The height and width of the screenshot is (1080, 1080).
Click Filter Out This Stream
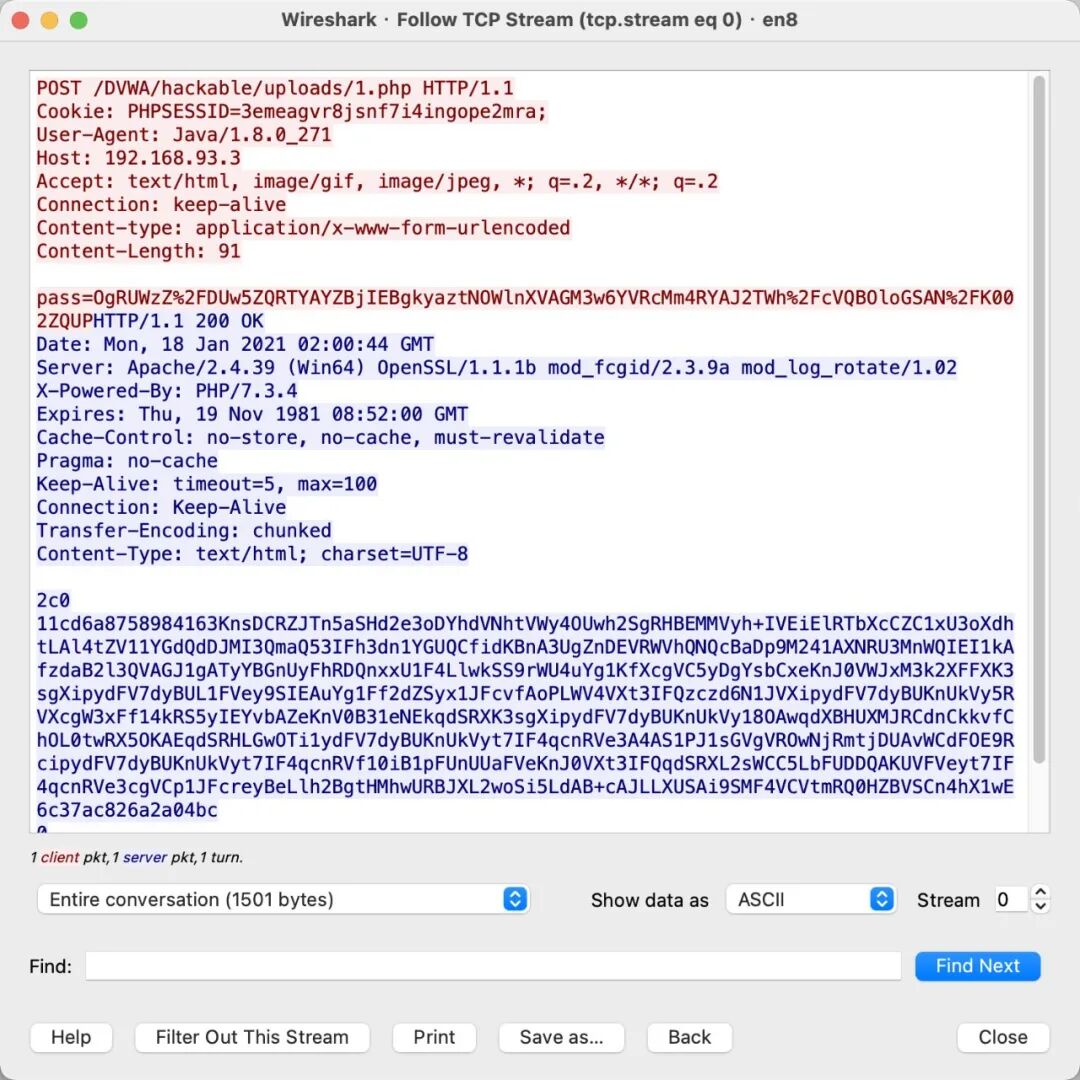[251, 1037]
